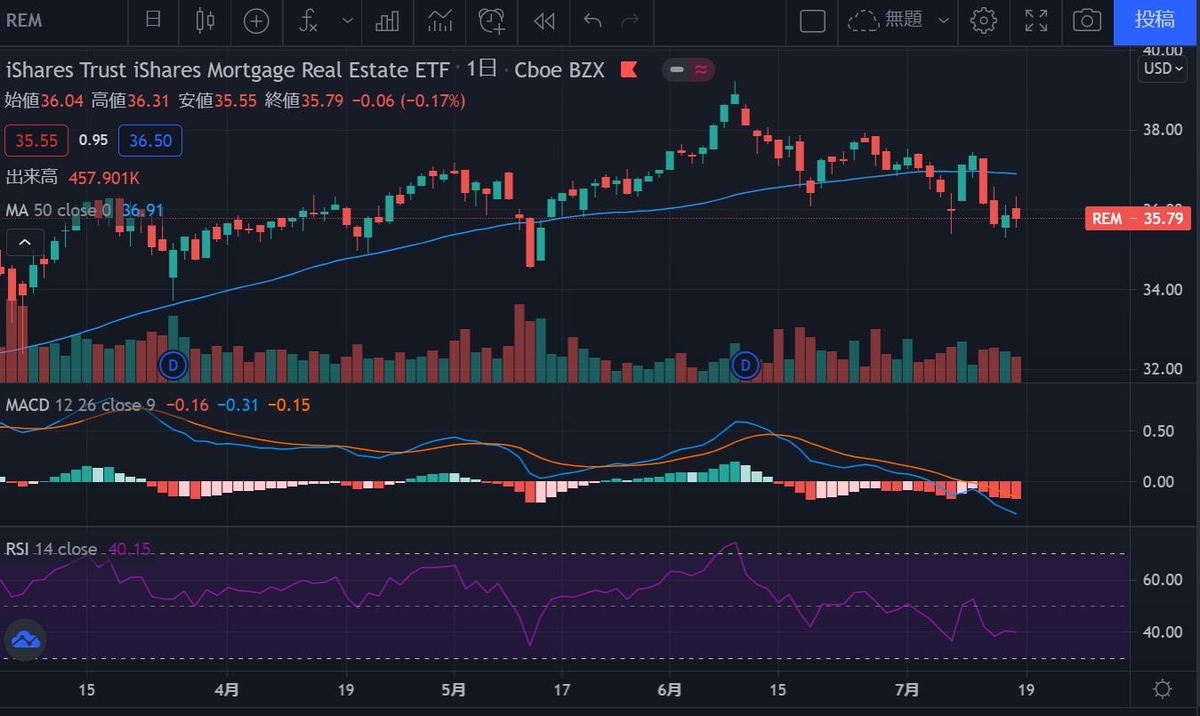1200x716 pixels.
Task: Open the candlestick chart style menu
Action: 206,20
